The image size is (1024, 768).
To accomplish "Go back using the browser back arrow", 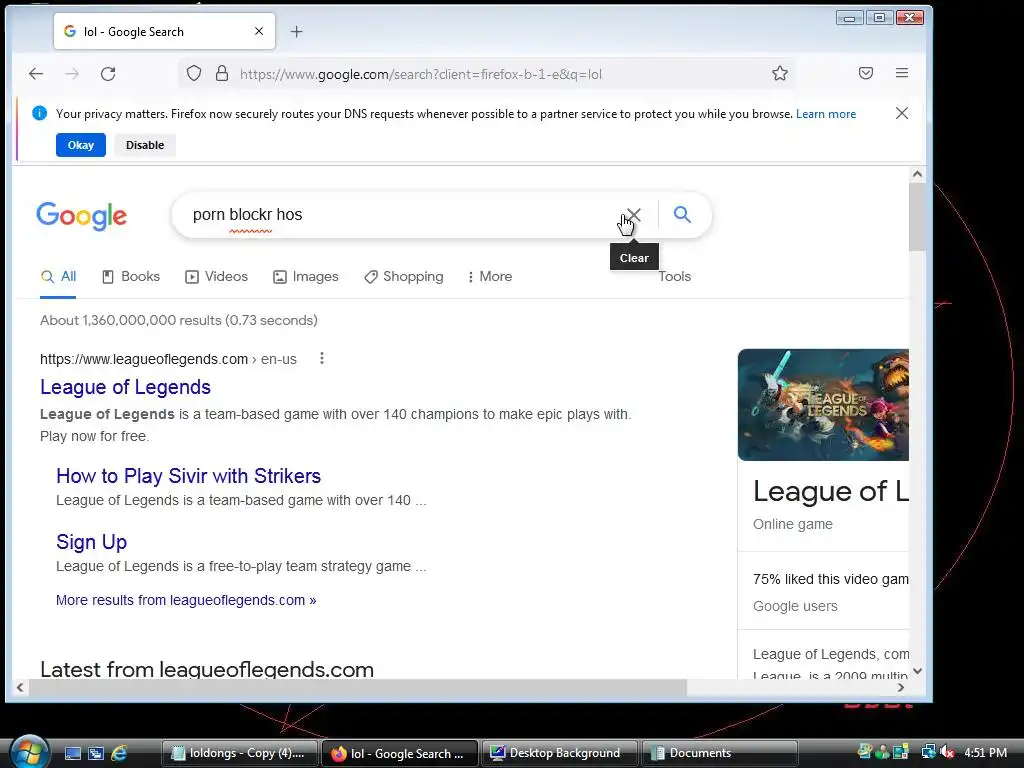I will (36, 74).
